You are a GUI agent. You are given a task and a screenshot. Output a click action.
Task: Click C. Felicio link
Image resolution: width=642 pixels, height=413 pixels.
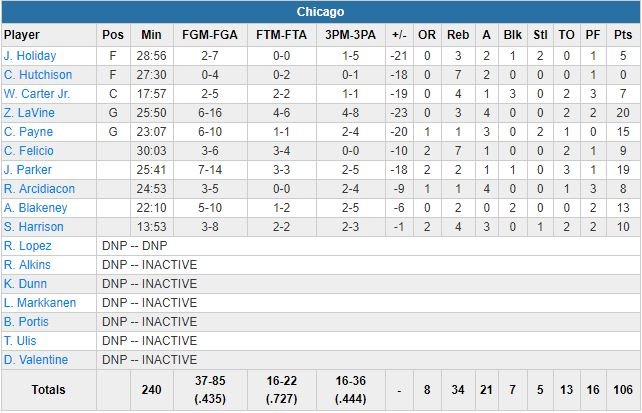click(x=29, y=151)
